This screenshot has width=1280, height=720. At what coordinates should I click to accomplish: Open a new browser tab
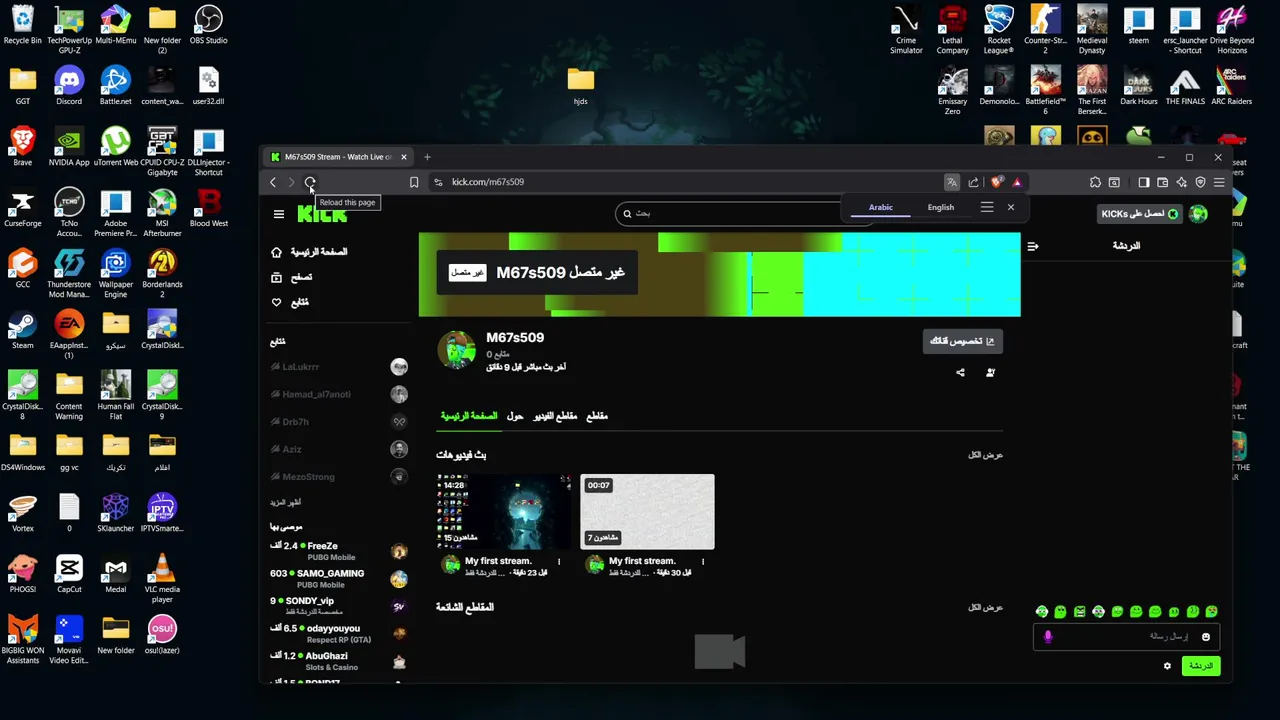click(x=427, y=157)
